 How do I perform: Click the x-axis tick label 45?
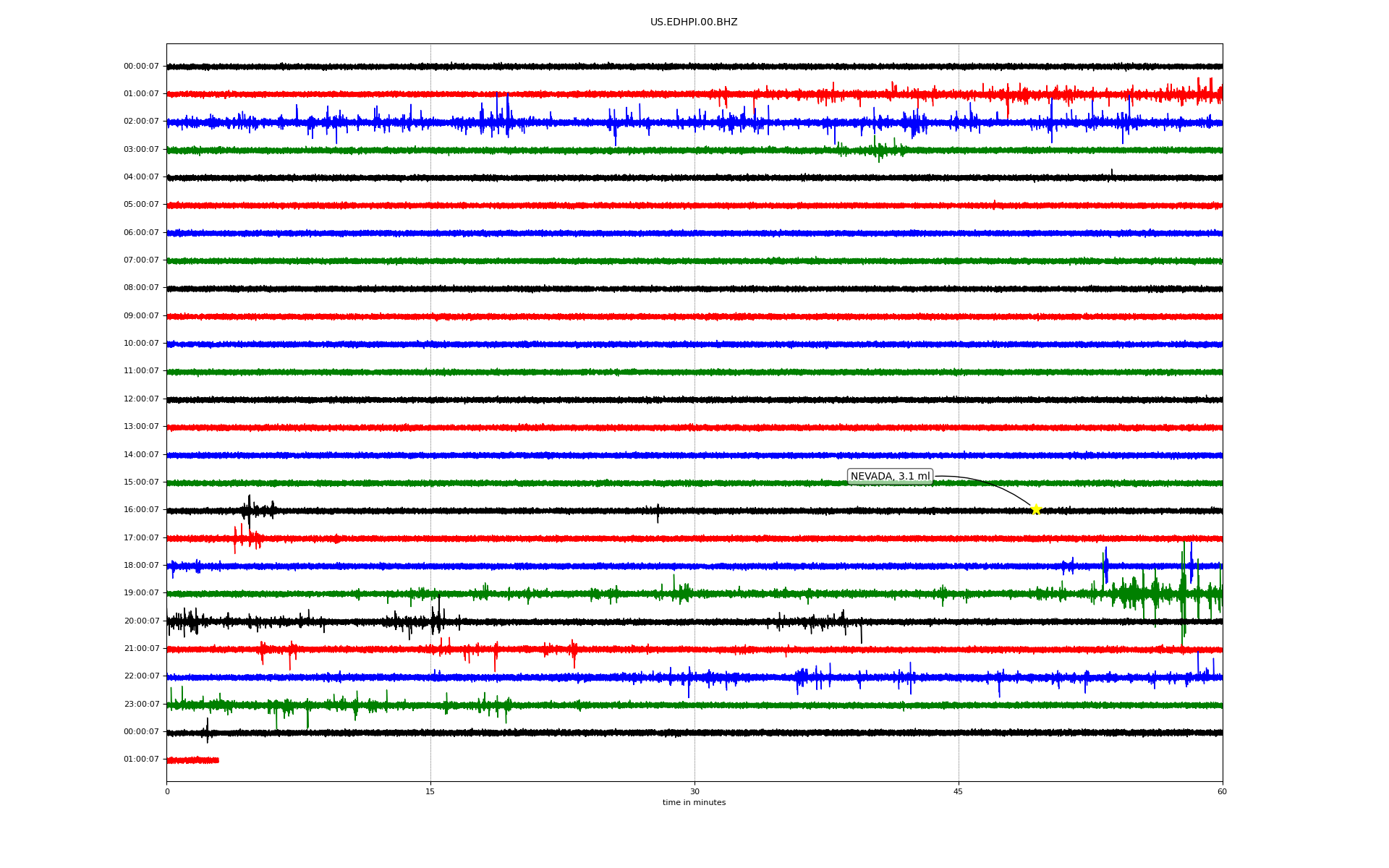pos(959,792)
